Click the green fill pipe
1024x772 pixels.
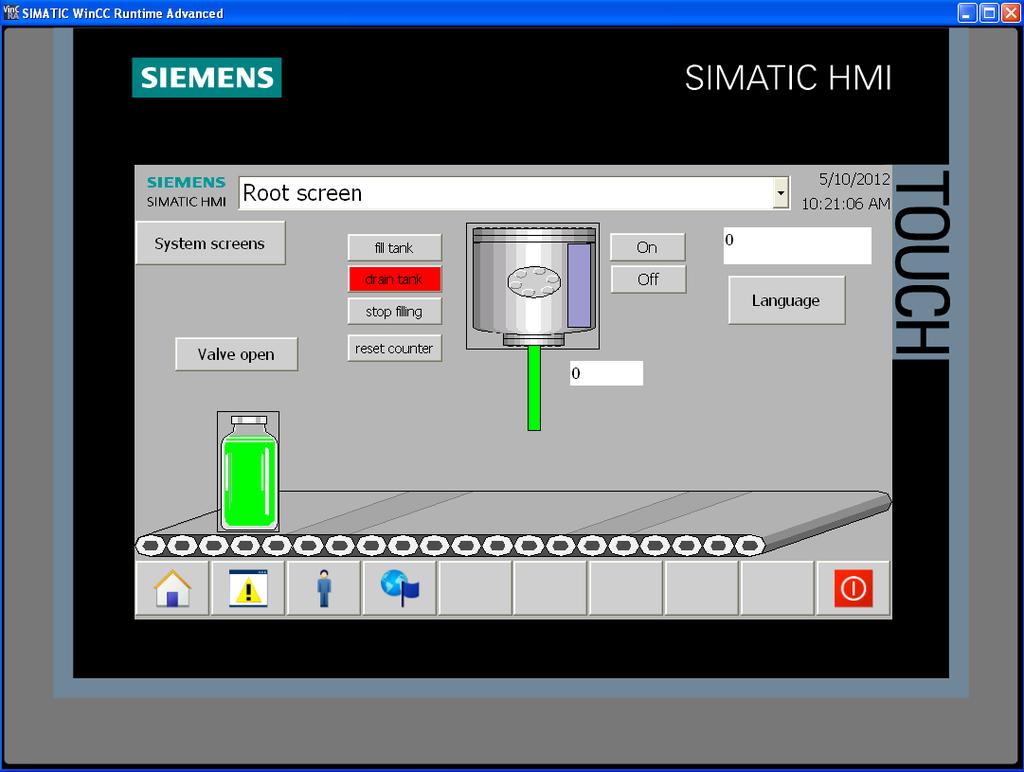pyautogui.click(x=534, y=388)
